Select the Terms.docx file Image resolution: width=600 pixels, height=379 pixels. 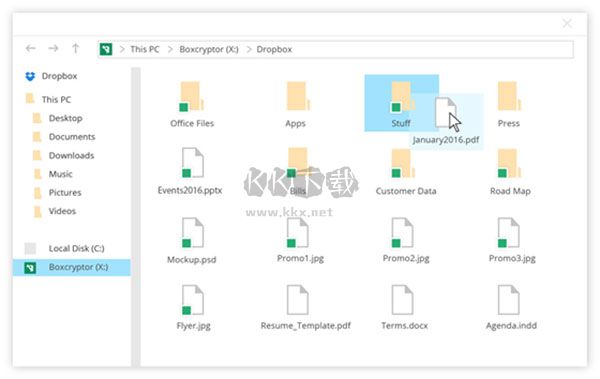[x=404, y=308]
